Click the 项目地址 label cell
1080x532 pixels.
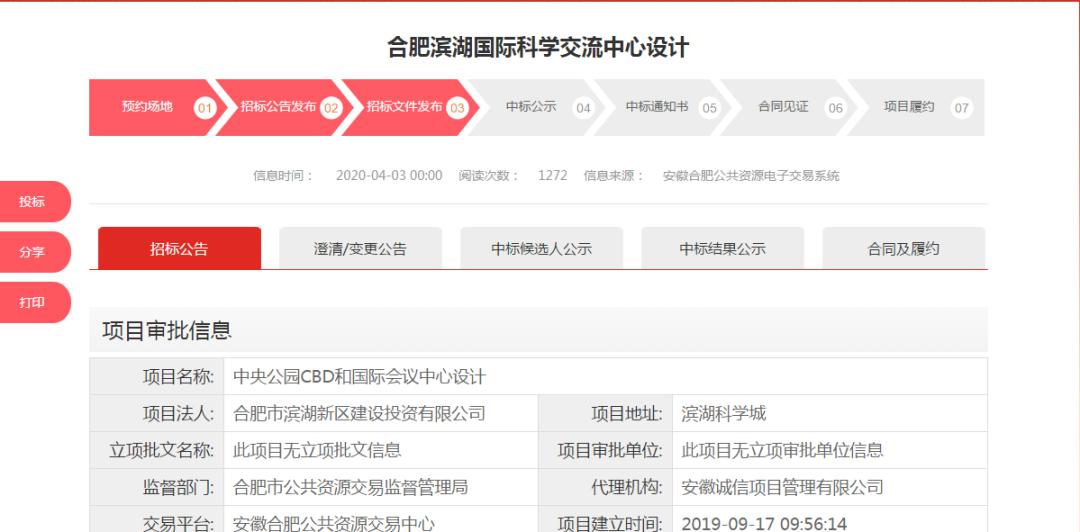coord(605,413)
